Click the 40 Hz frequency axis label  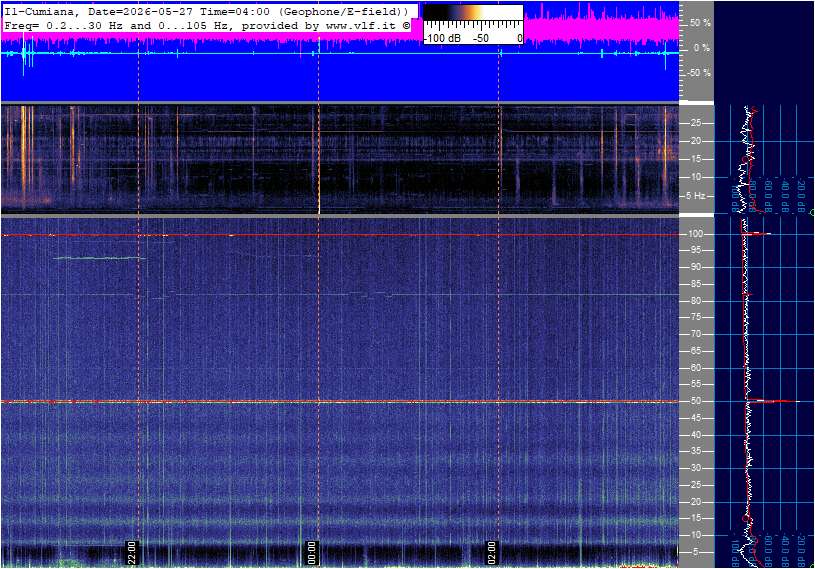click(695, 435)
